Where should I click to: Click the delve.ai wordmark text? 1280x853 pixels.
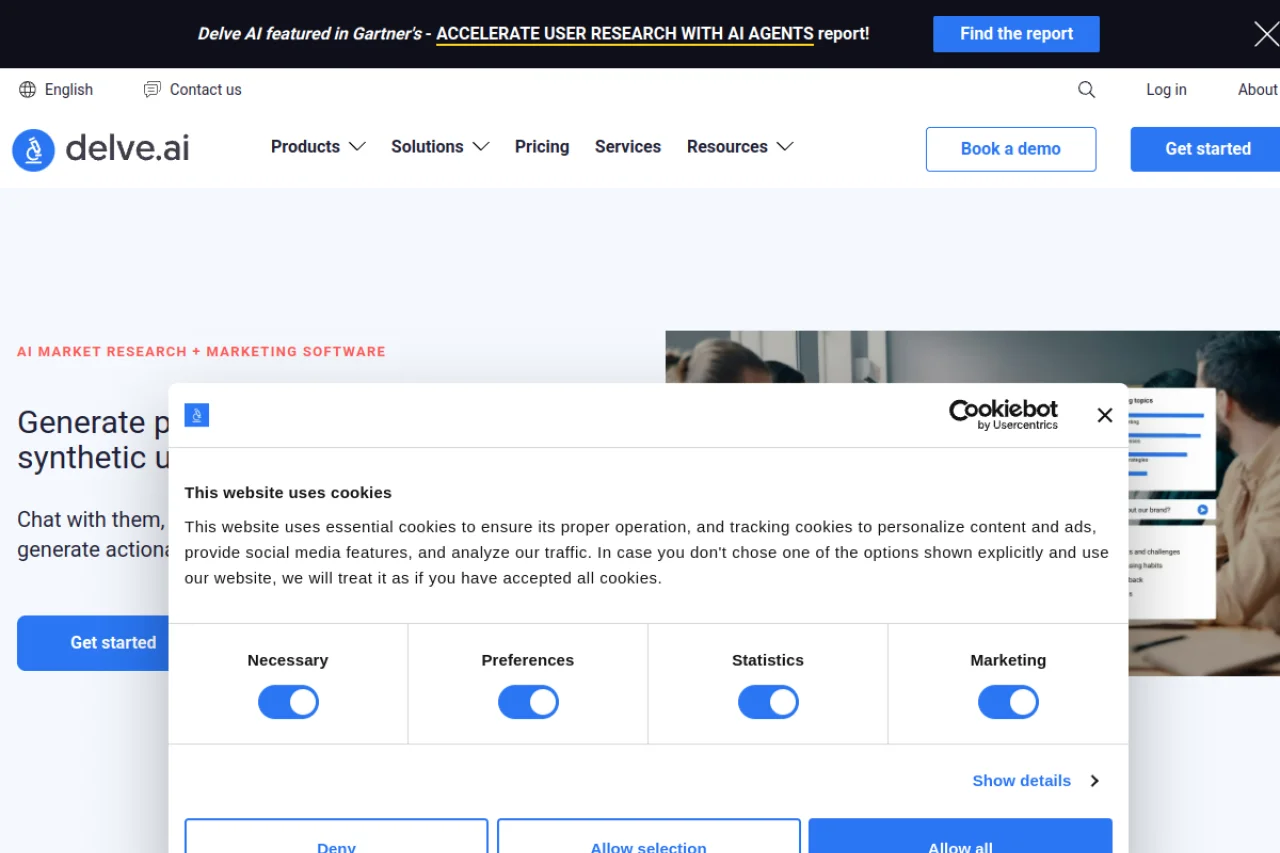pos(127,149)
